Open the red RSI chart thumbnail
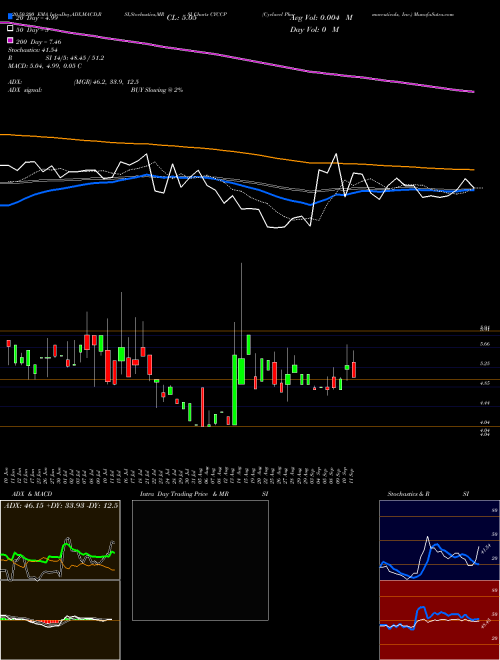500x660 pixels. pyautogui.click(x=439, y=620)
